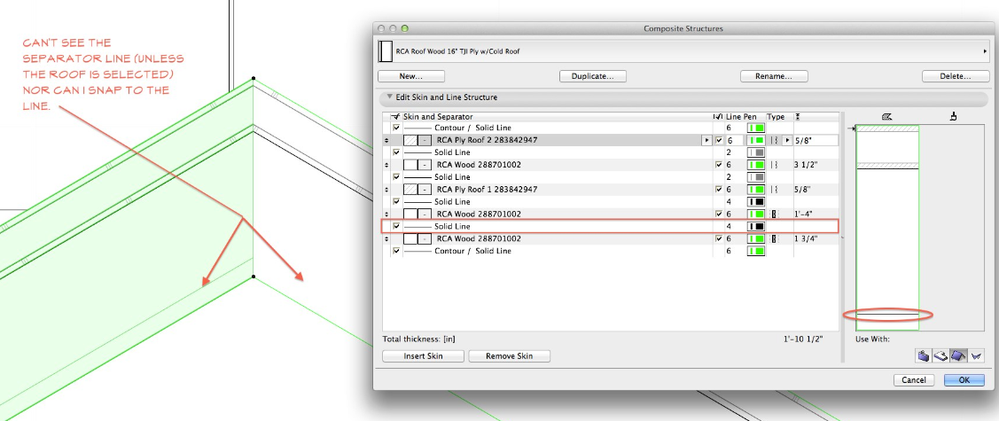Image resolution: width=999 pixels, height=421 pixels.
Task: Toggle Solid Line checkbox under RCA Ply Roof 2
Action: [x=396, y=152]
